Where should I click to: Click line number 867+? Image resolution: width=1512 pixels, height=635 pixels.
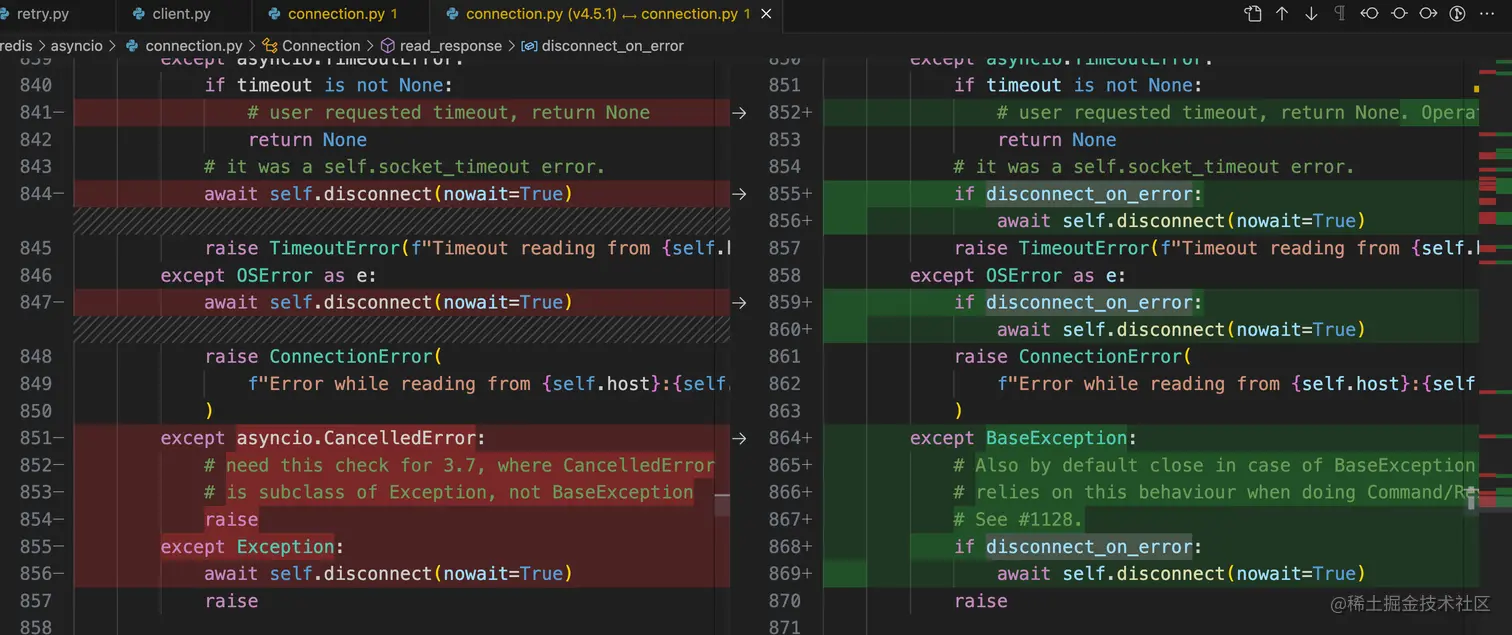[x=791, y=519]
